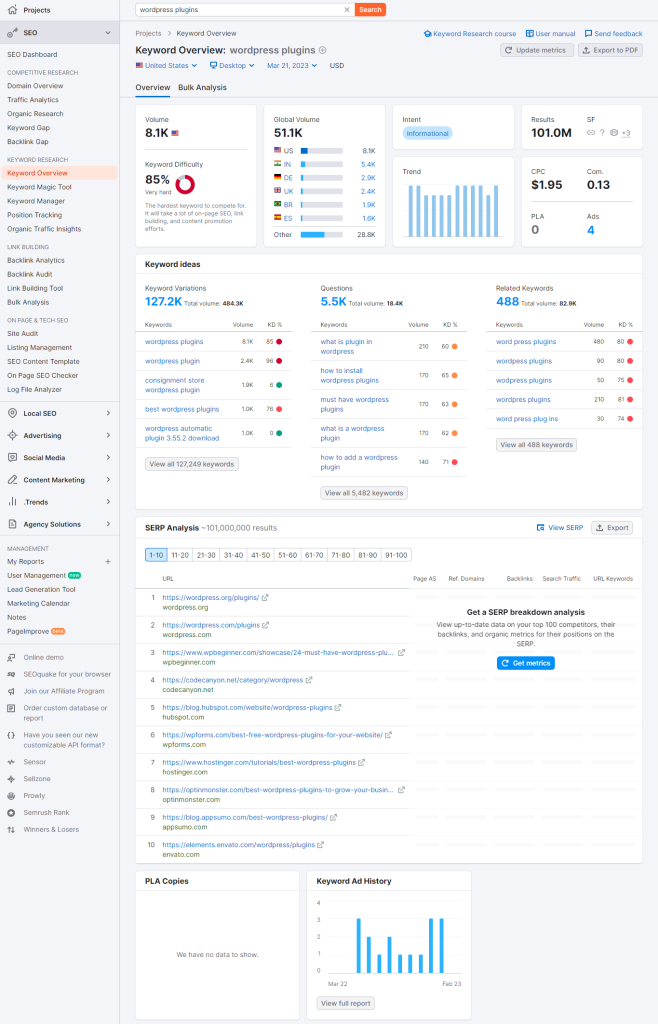The height and width of the screenshot is (1024, 658).
Task: Switch SERP results to 91-100
Action: point(397,555)
